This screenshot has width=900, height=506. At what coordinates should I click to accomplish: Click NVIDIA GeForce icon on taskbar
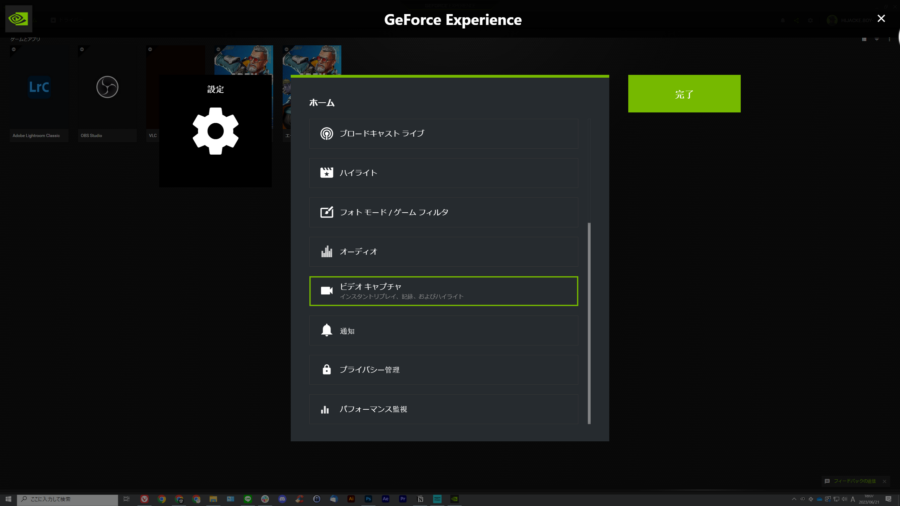coord(455,499)
